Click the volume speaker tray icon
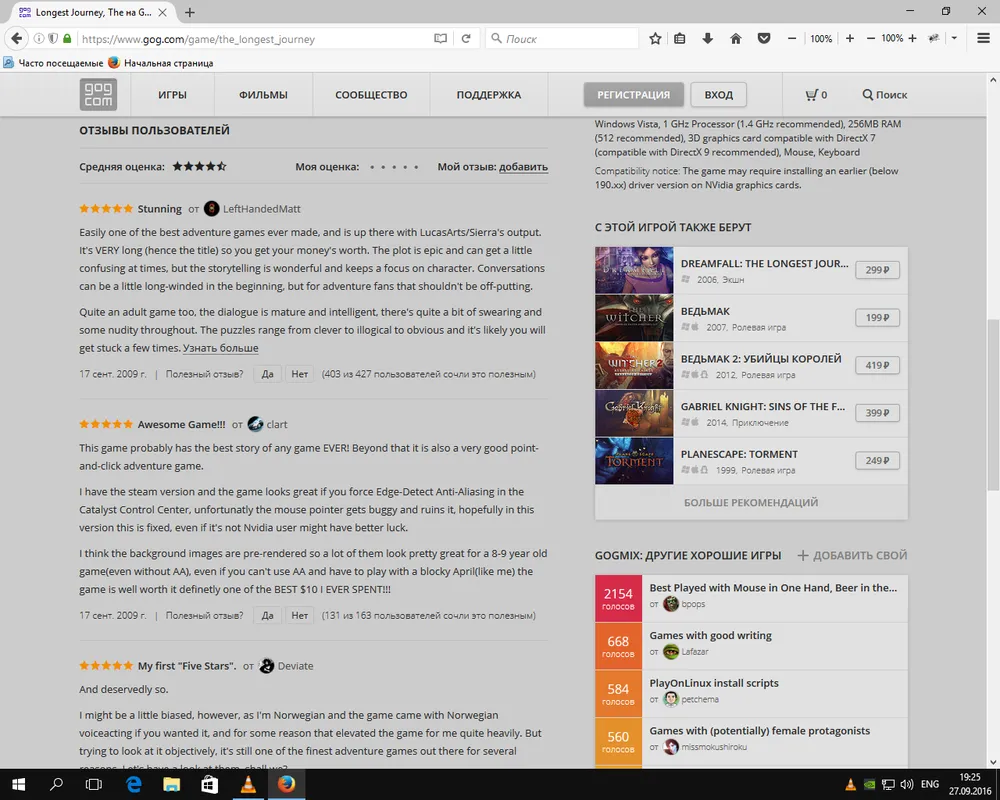The image size is (1000, 800). (x=906, y=784)
